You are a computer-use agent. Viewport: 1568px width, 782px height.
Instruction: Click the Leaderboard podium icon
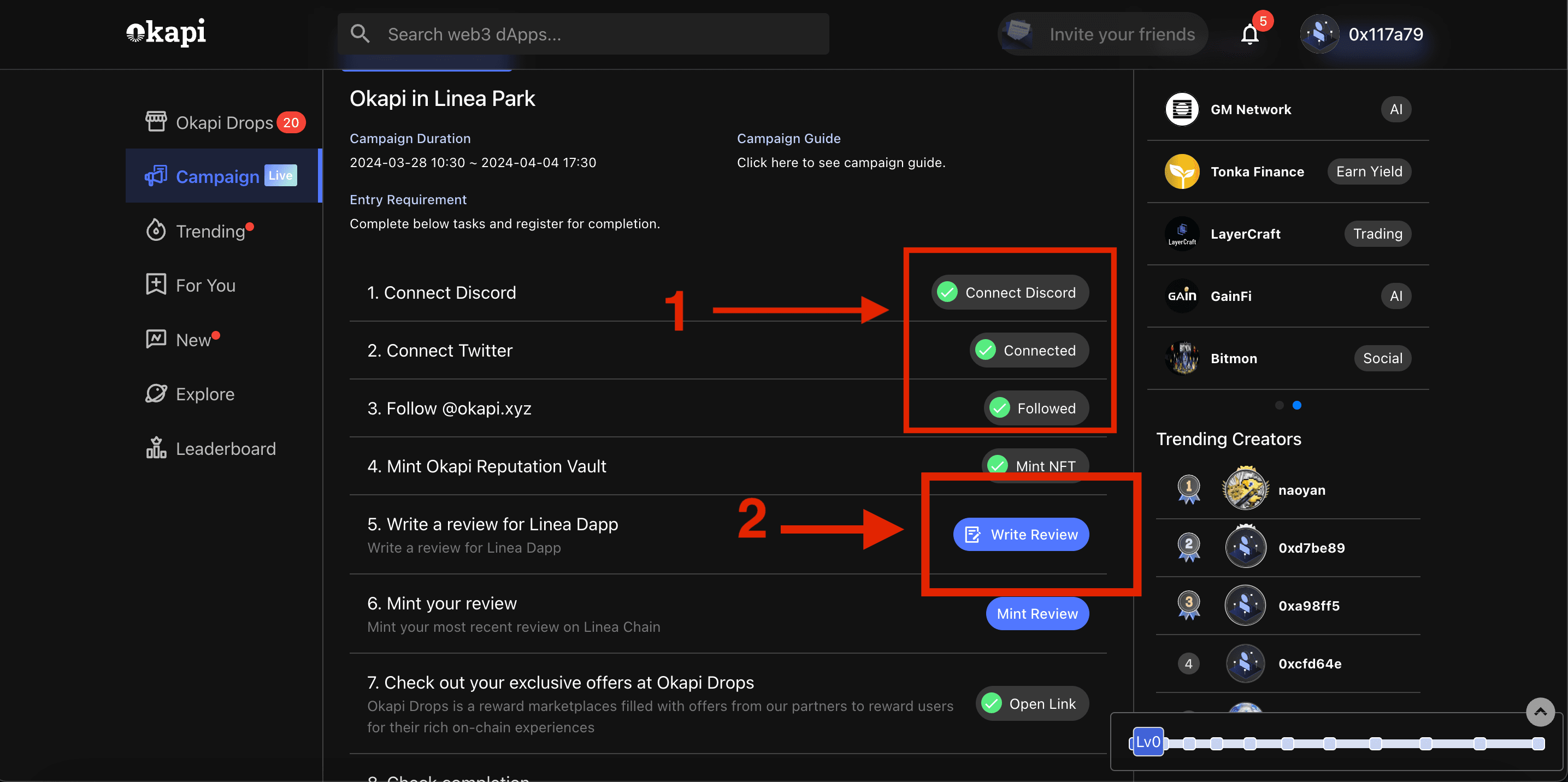(x=156, y=448)
